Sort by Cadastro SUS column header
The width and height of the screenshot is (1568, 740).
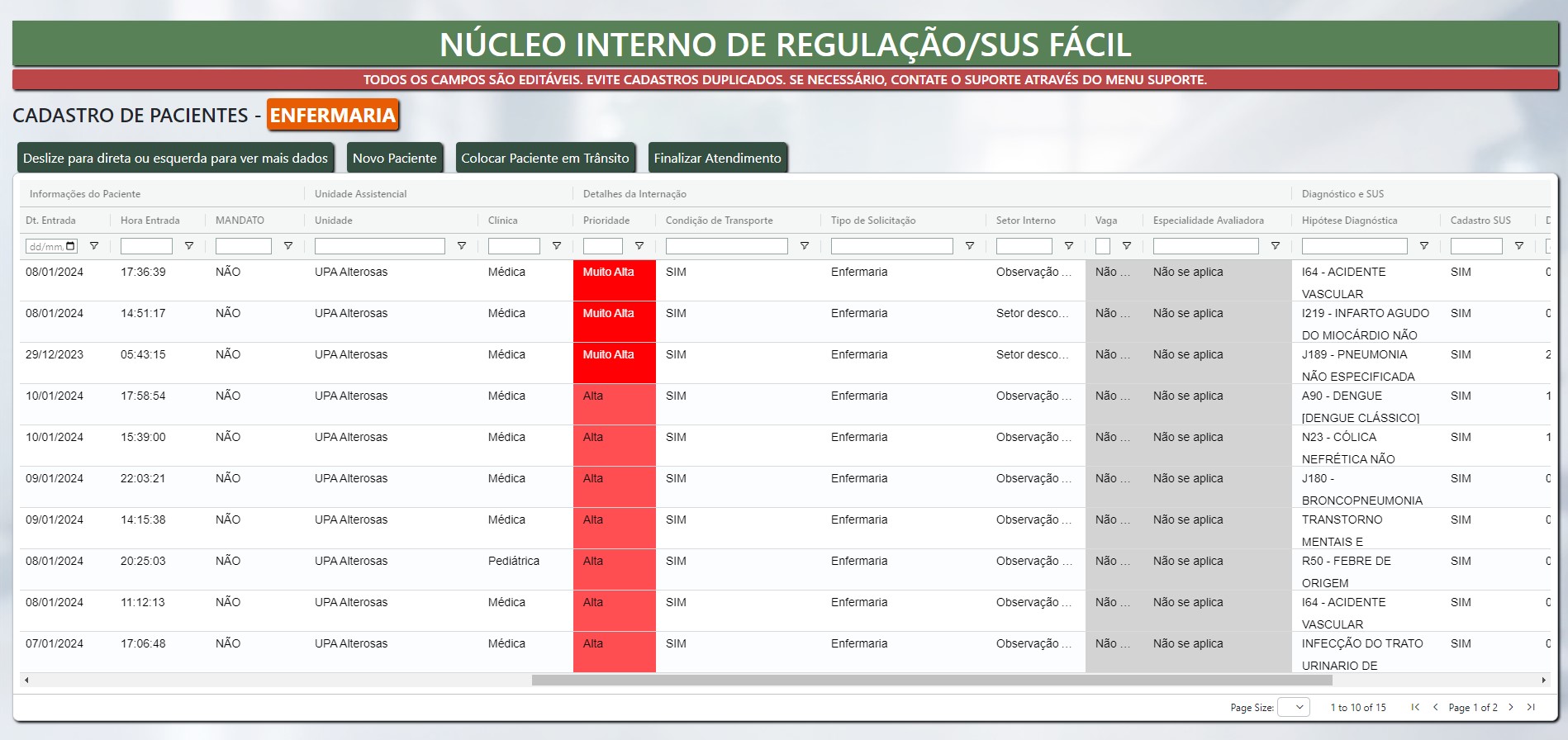coord(1480,221)
